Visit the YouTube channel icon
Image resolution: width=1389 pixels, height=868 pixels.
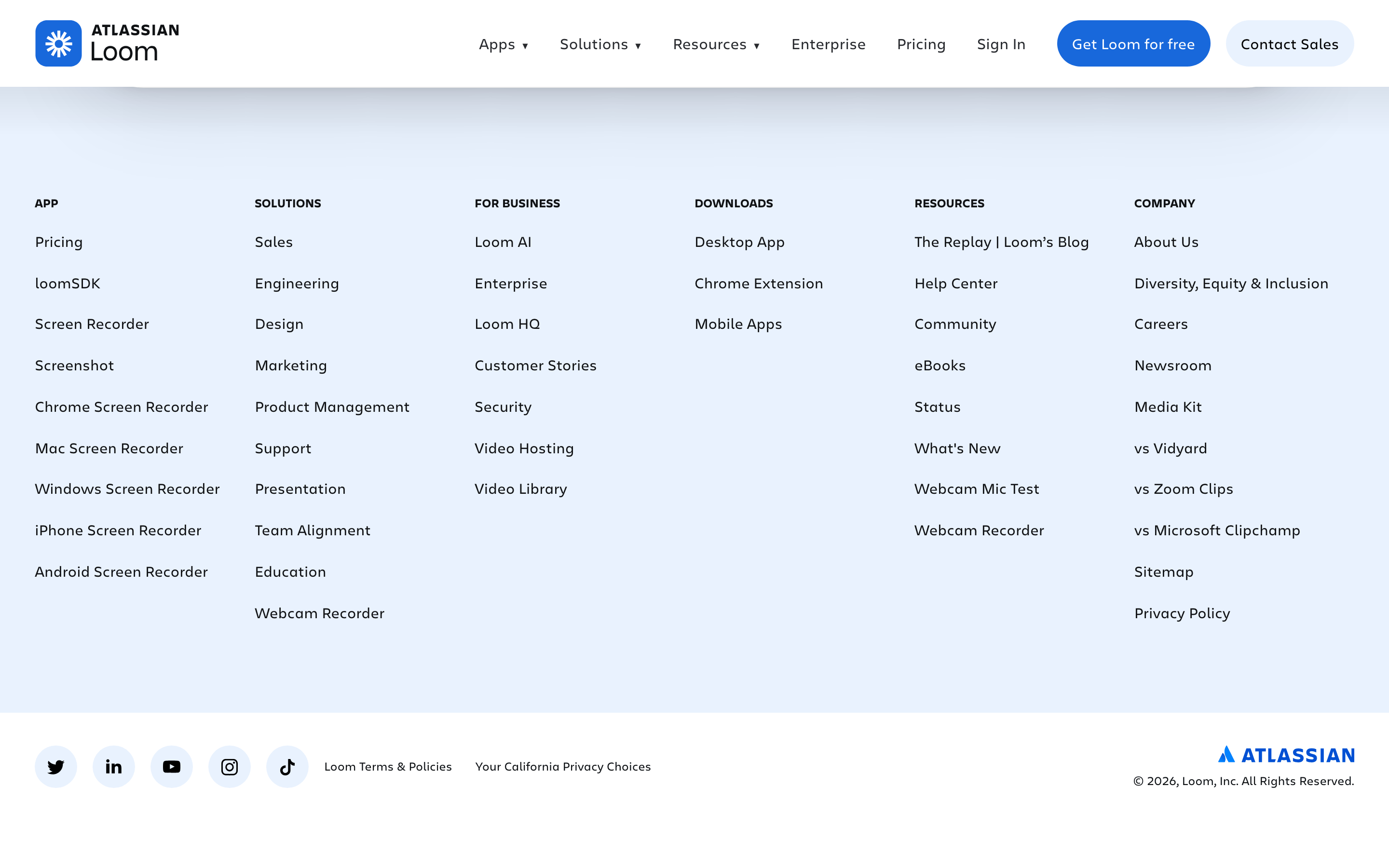(x=172, y=766)
